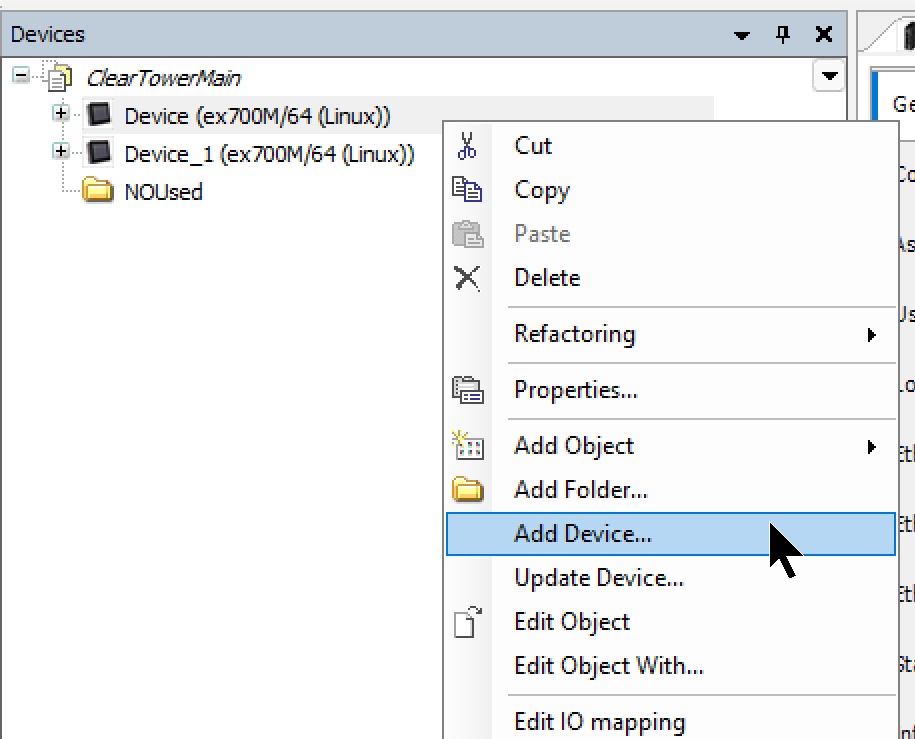The height and width of the screenshot is (739, 915).
Task: Click the X Delete icon
Action: pos(467,278)
